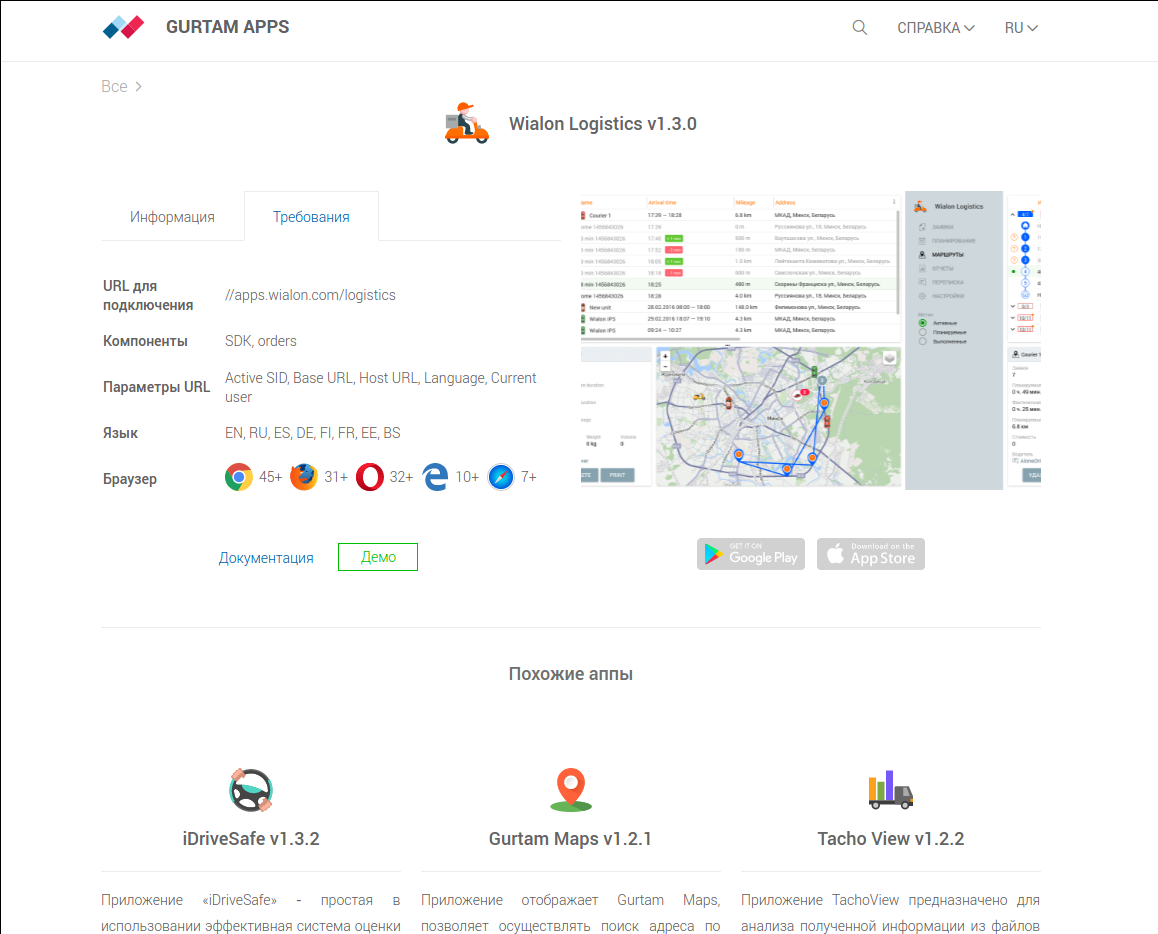Click the Google Play store badge

coord(751,554)
